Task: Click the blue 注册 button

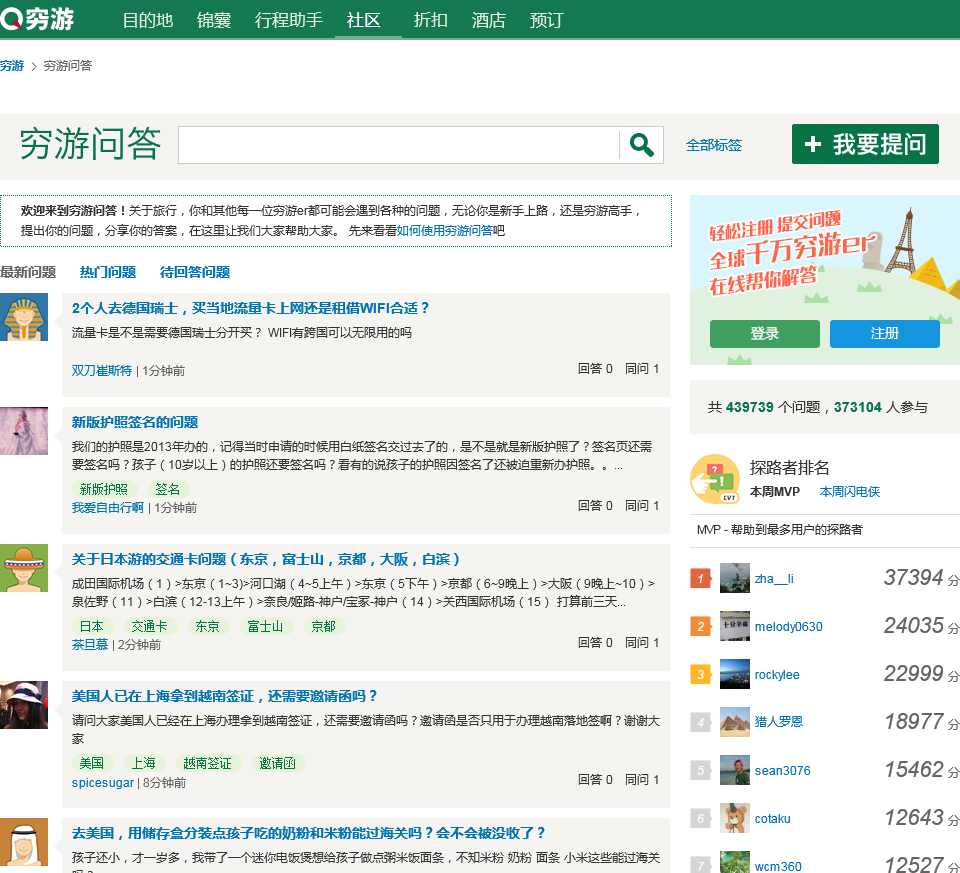Action: tap(884, 334)
